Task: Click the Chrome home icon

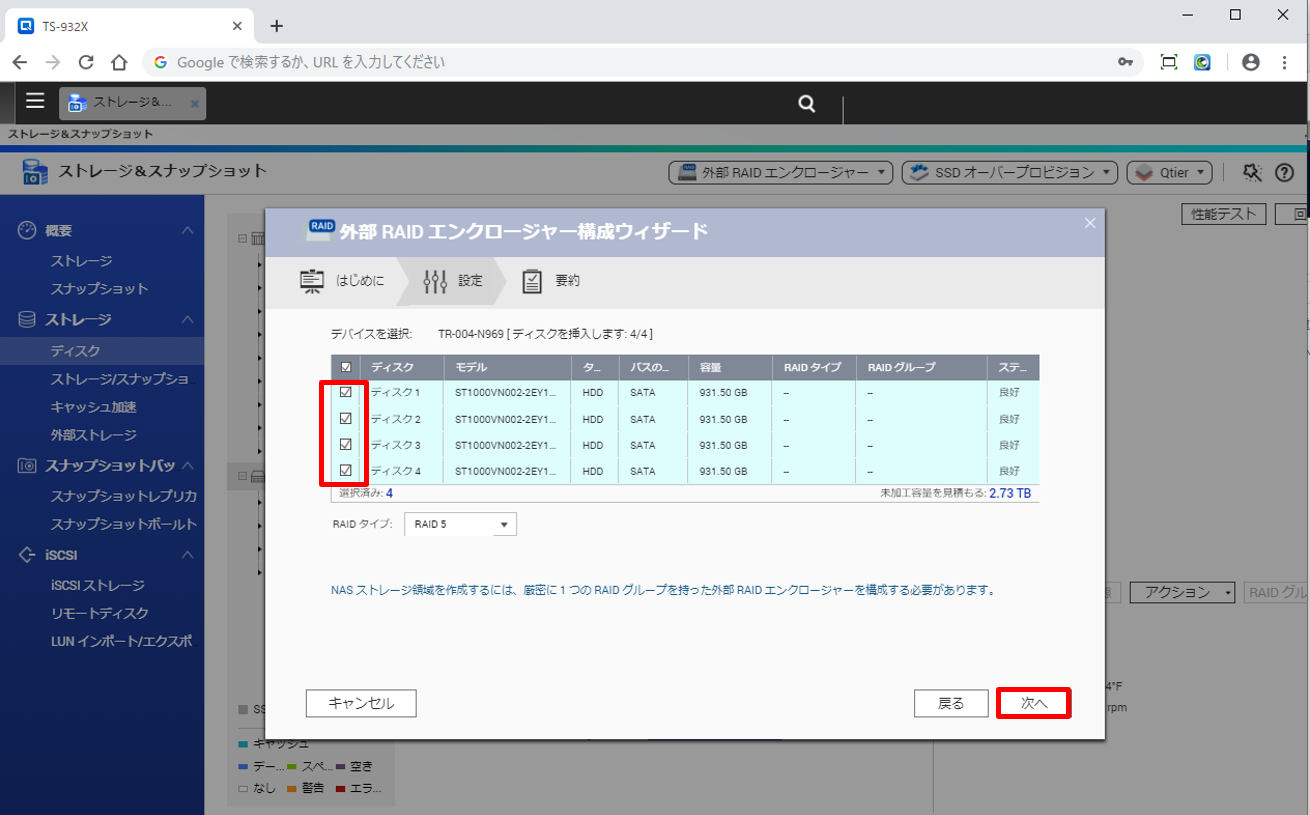Action: pos(119,62)
